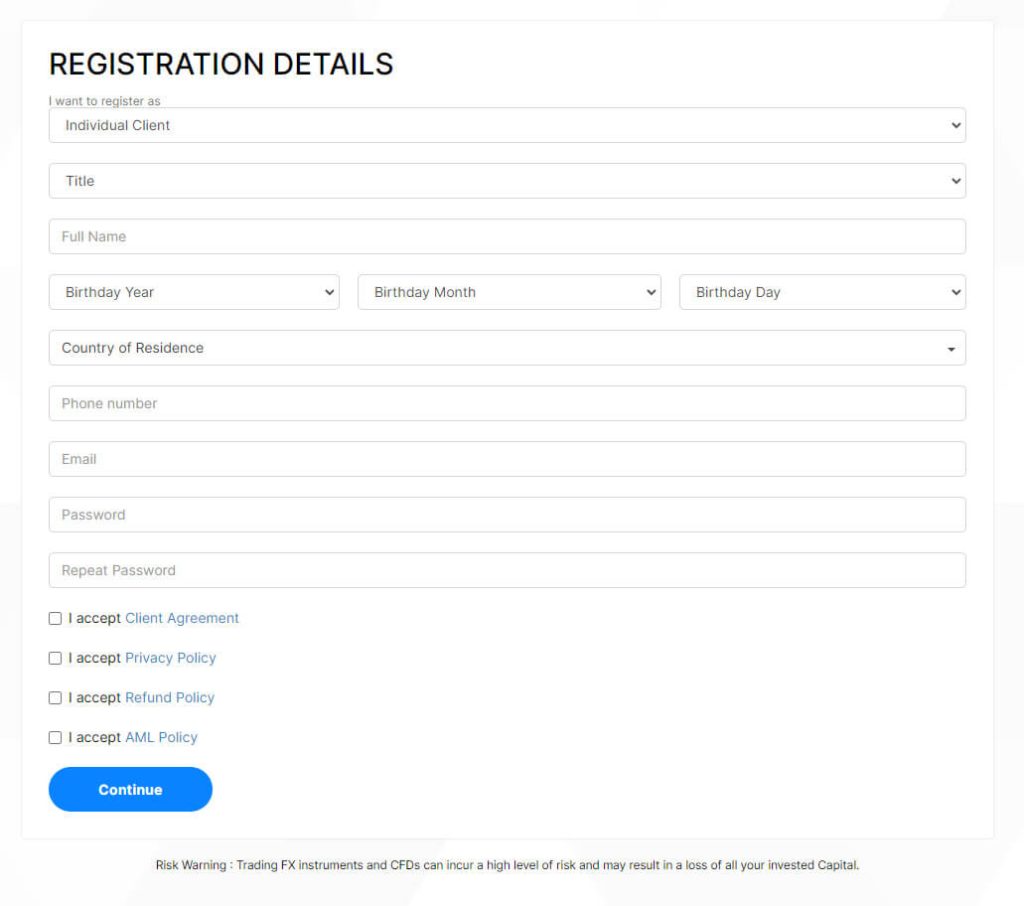View the Refund Policy link
This screenshot has width=1024, height=906.
click(169, 698)
